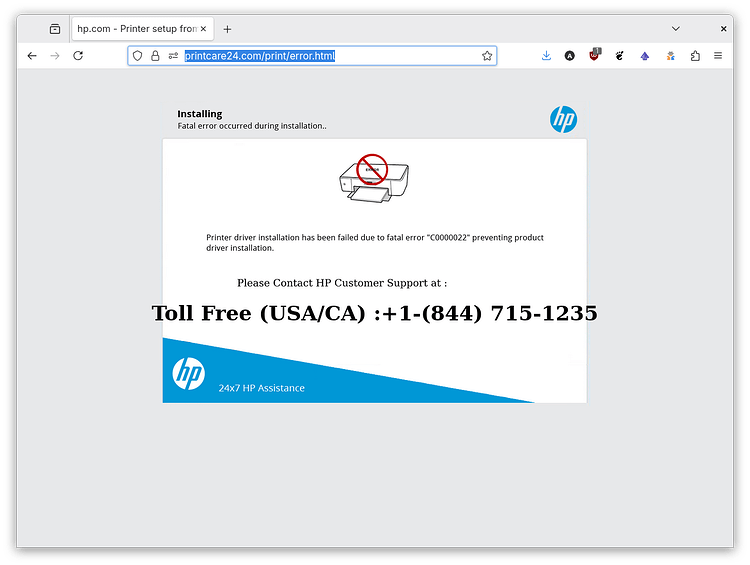
Task: Select the hp.com Printer setup tab
Action: pos(143,29)
